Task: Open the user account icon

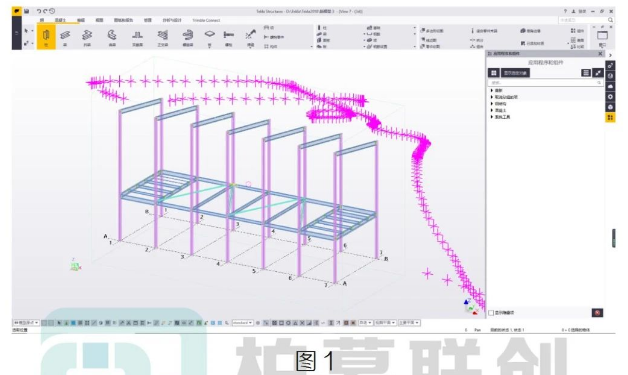Action: (x=574, y=11)
